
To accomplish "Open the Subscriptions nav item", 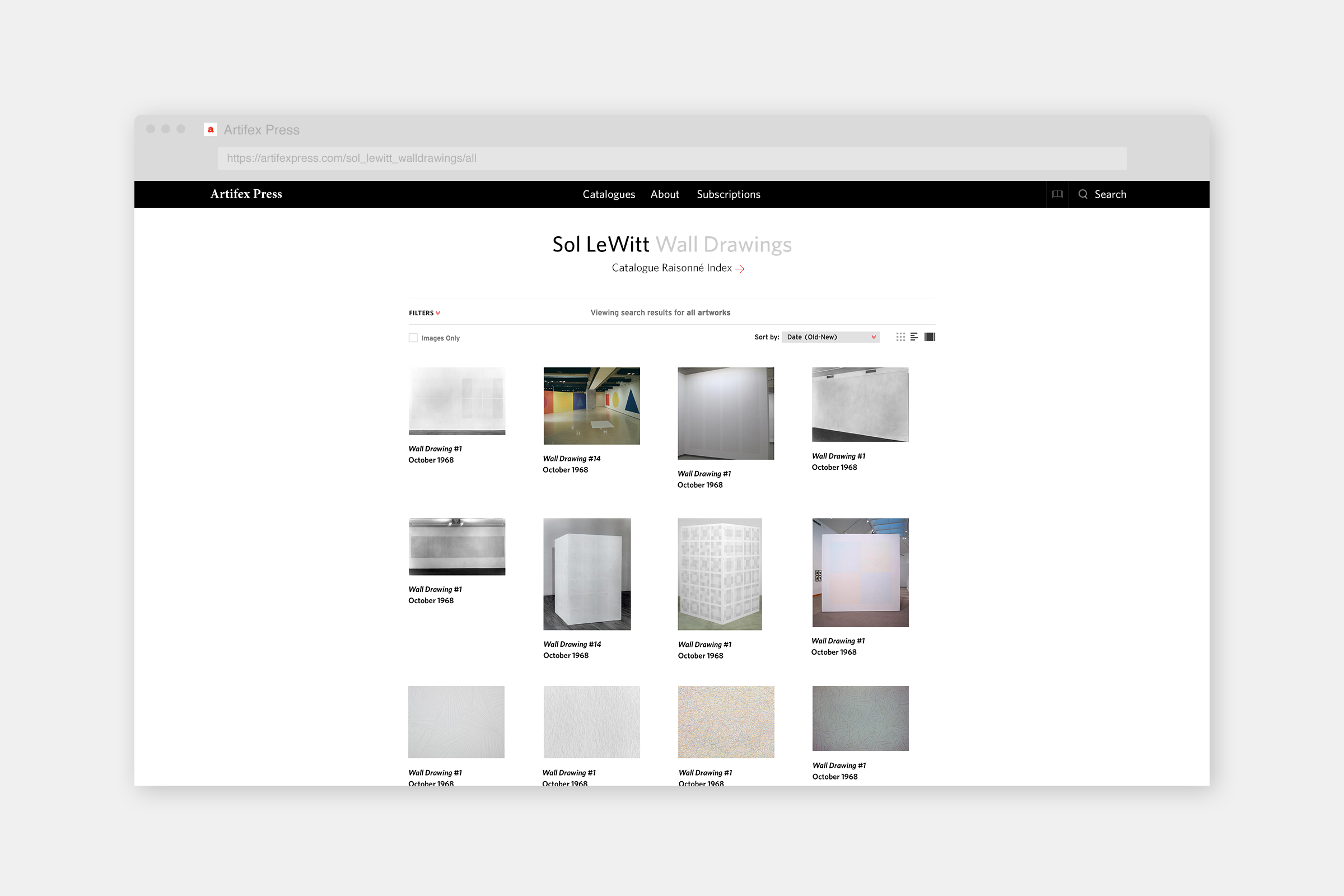I will point(728,194).
